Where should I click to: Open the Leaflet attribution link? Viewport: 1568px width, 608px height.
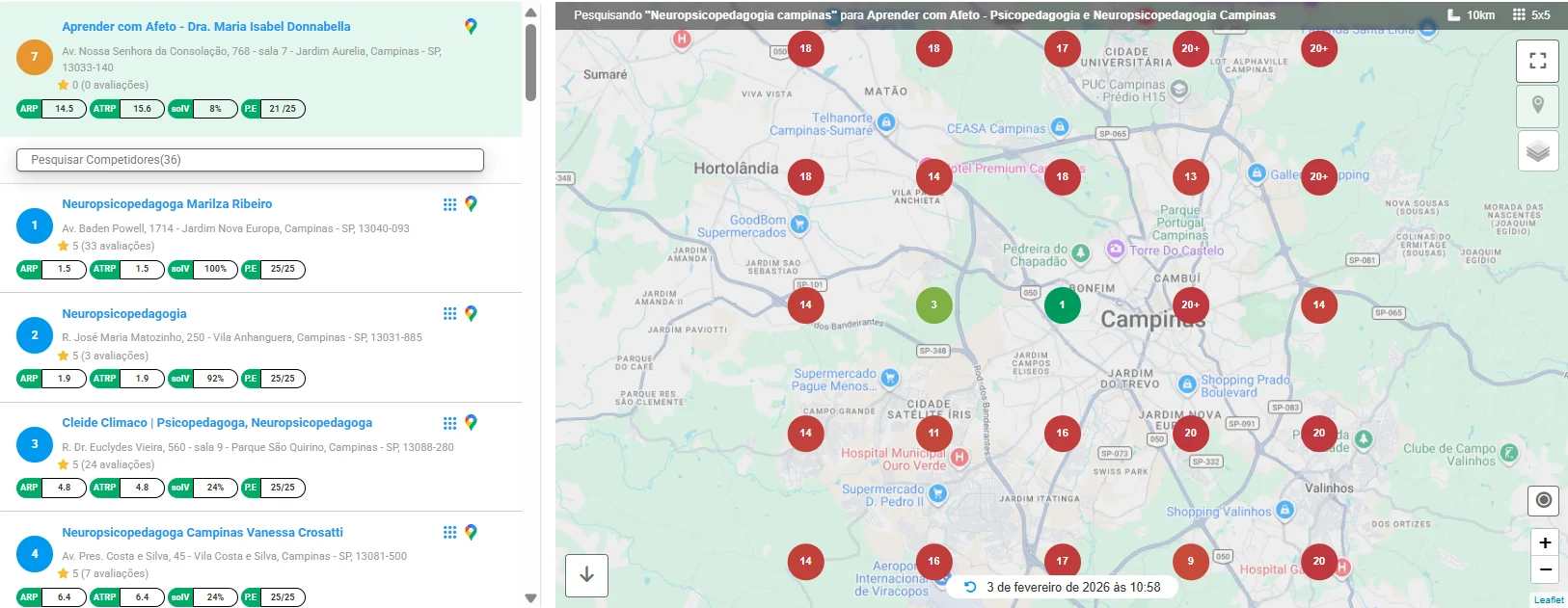point(1549,600)
